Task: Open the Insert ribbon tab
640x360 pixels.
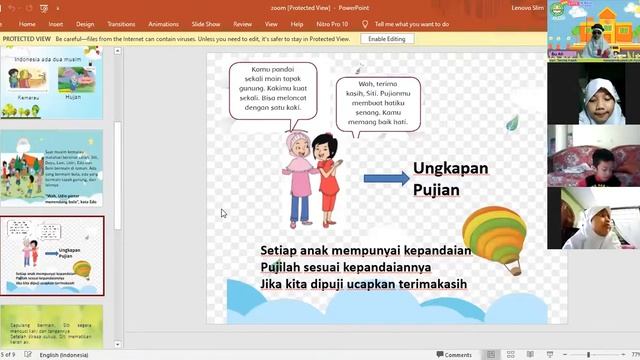Action: point(56,24)
